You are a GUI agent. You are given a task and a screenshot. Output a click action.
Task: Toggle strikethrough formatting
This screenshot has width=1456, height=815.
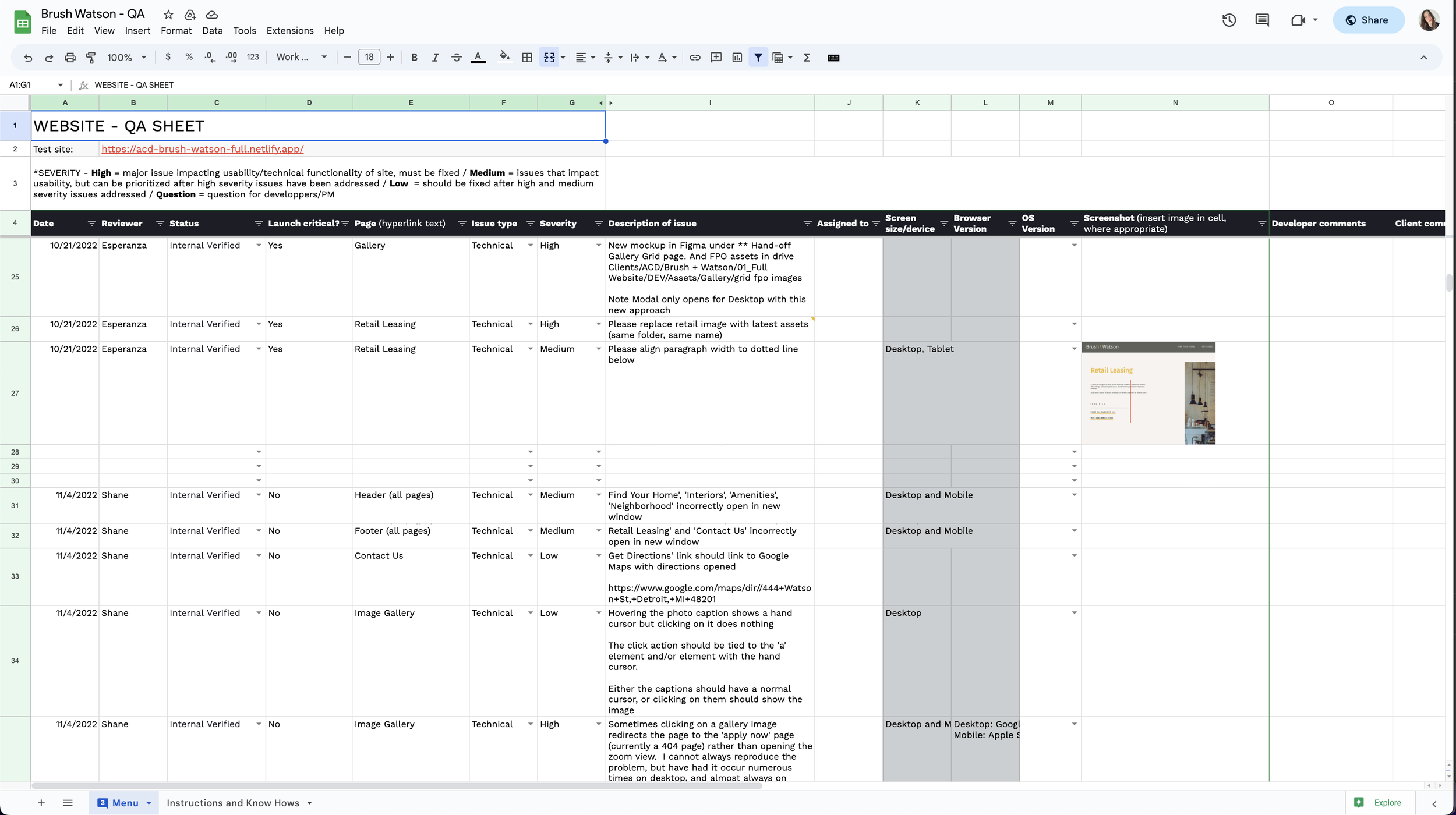(x=457, y=57)
